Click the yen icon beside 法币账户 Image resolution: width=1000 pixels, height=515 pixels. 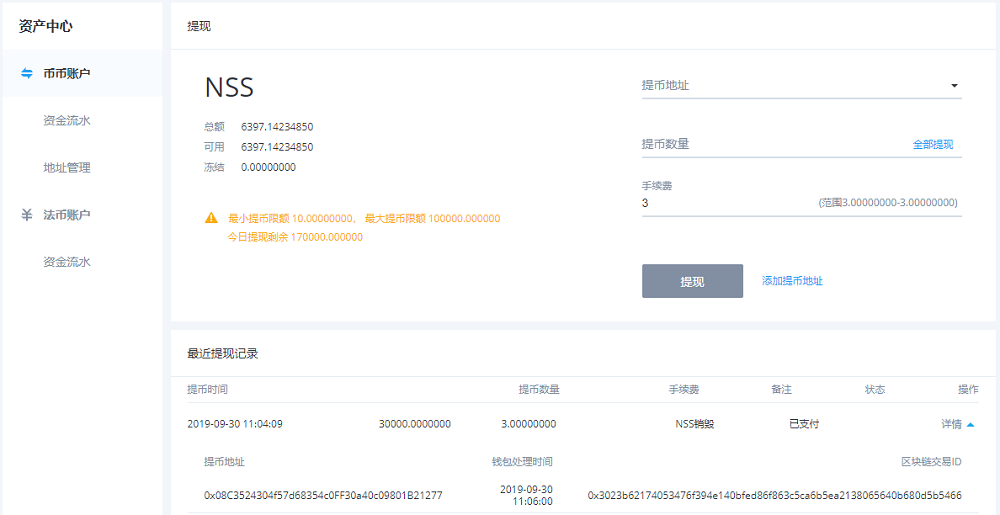pyautogui.click(x=27, y=215)
